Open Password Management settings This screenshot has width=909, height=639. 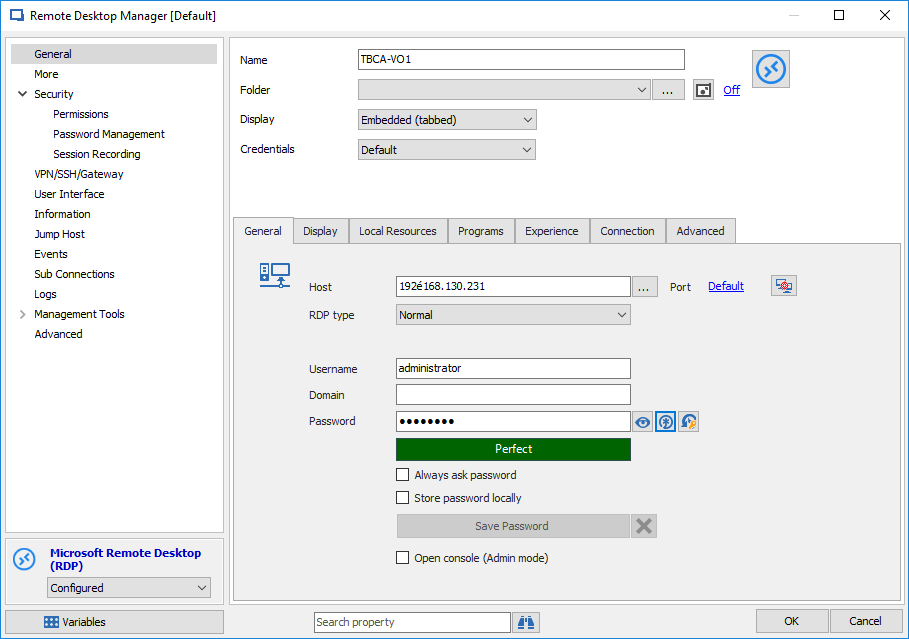click(109, 134)
